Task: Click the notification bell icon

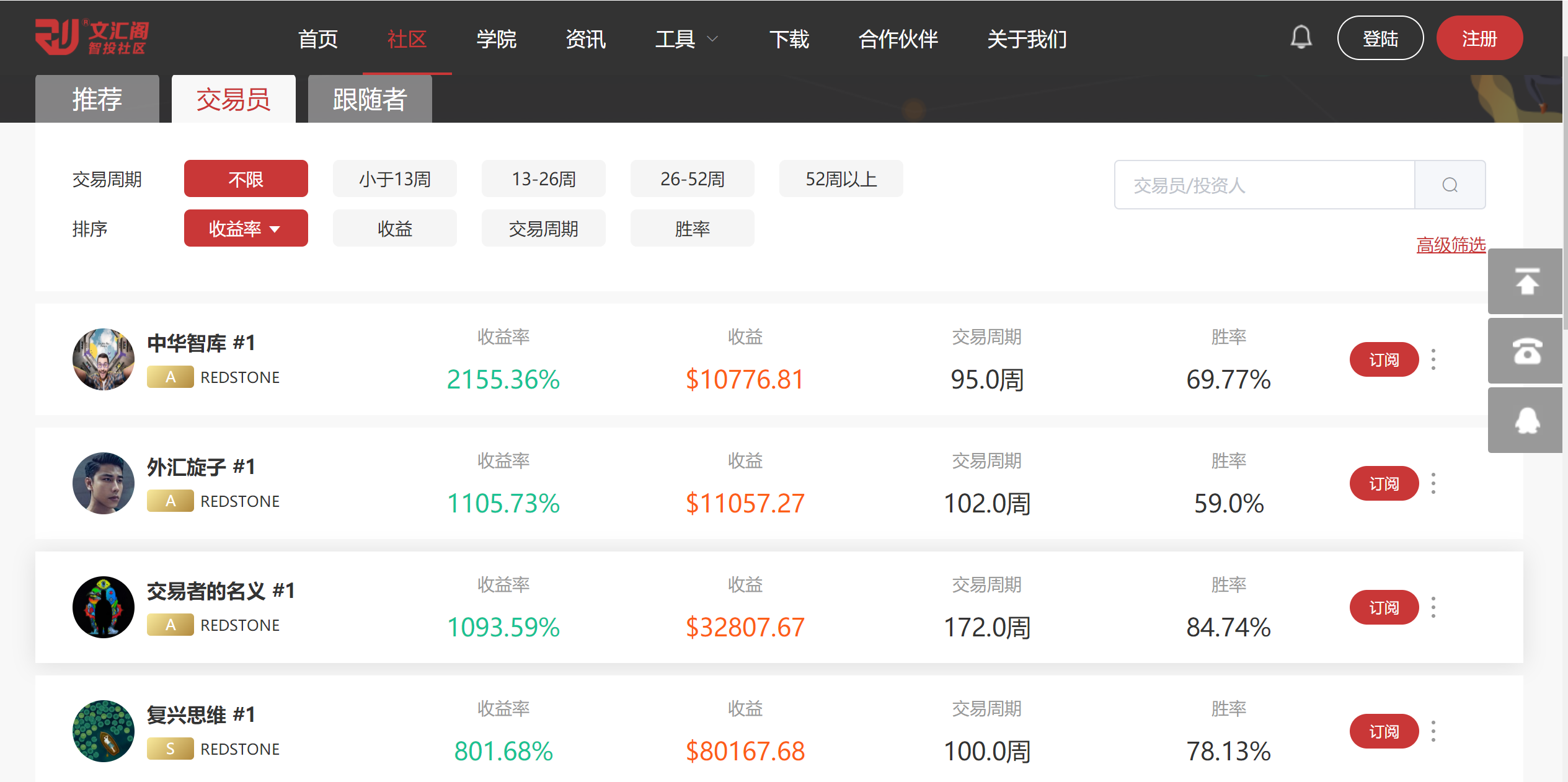Action: [x=1301, y=38]
